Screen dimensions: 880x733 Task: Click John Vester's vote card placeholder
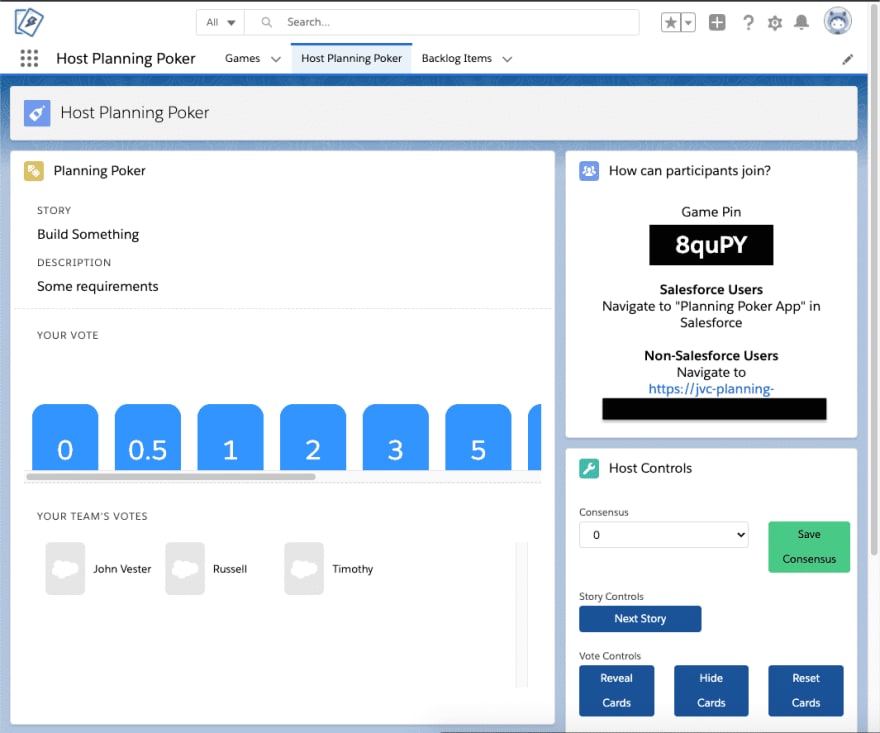pos(65,569)
